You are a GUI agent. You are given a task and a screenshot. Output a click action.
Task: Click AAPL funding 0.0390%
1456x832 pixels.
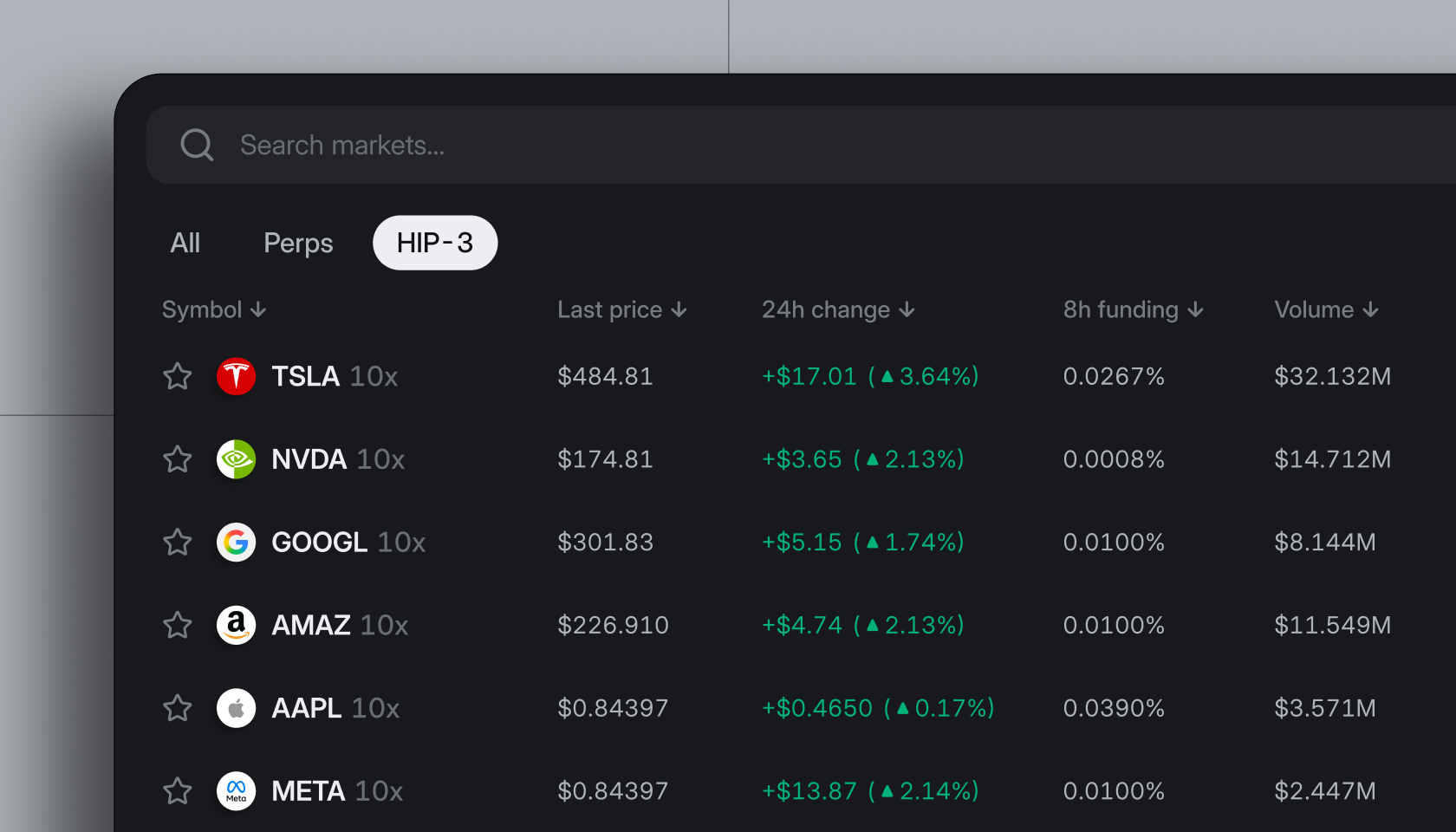pyautogui.click(x=1114, y=708)
